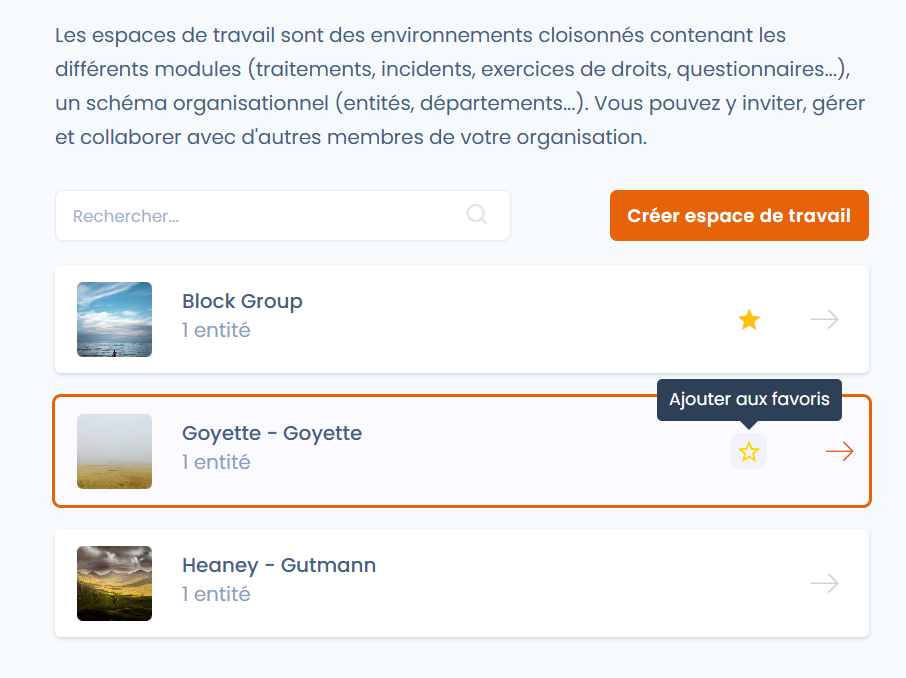
Task: Click the search magnifier icon
Action: (477, 214)
